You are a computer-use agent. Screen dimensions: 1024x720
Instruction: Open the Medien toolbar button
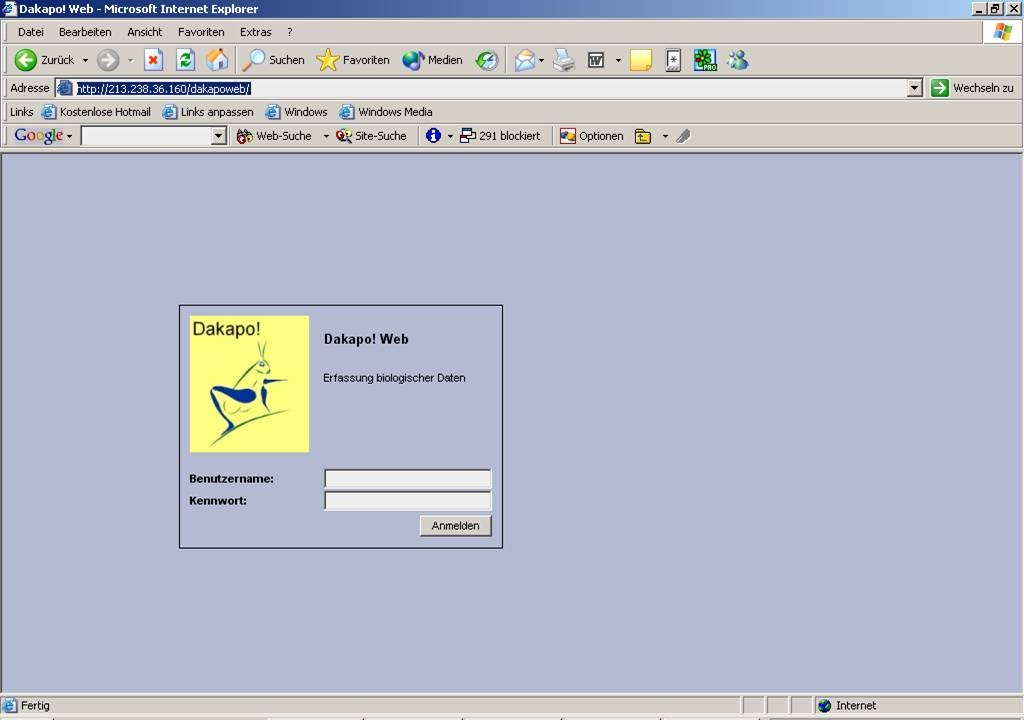[432, 60]
